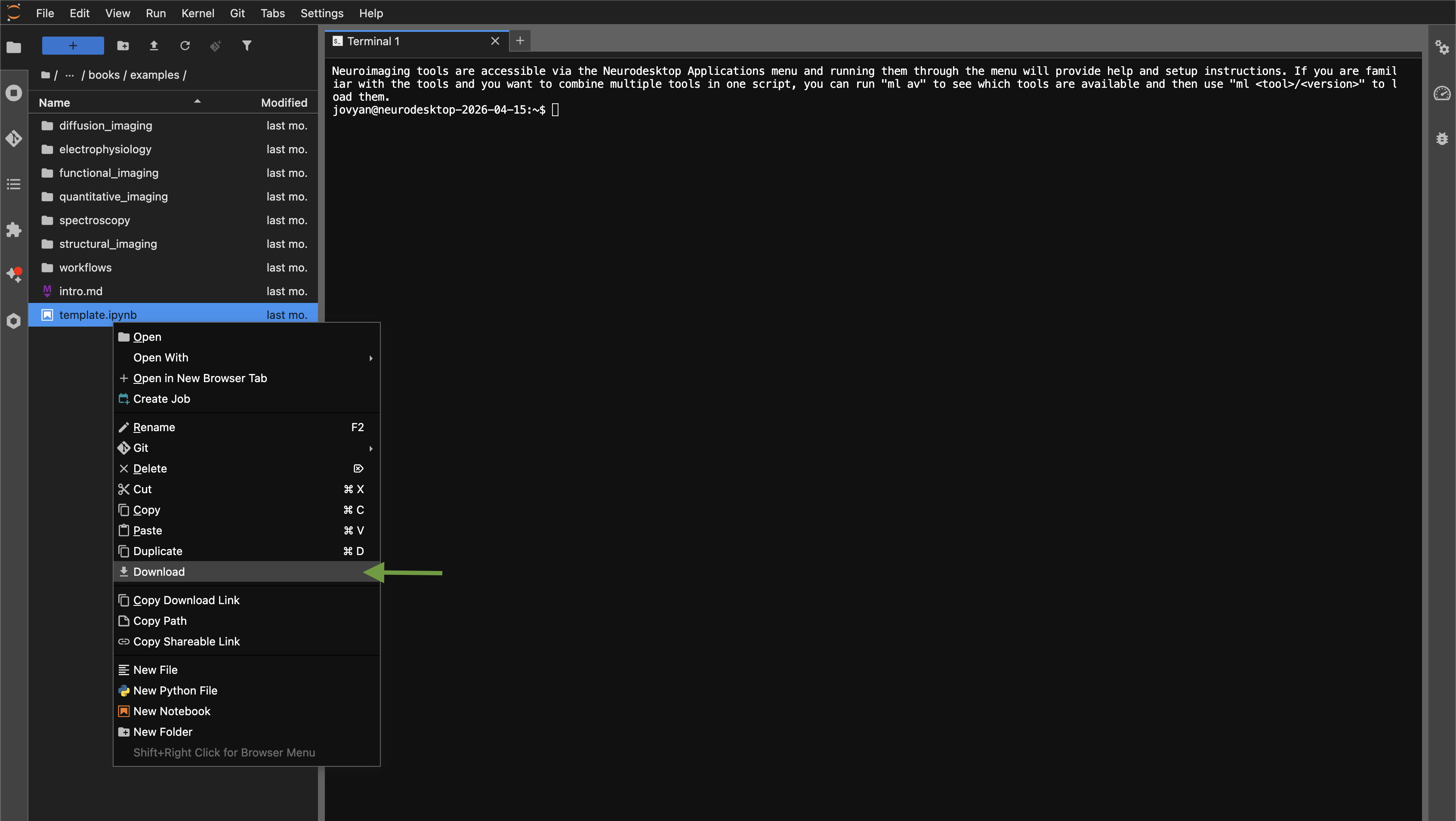The width and height of the screenshot is (1456, 821).
Task: Refresh the file browser list
Action: pyautogui.click(x=185, y=46)
